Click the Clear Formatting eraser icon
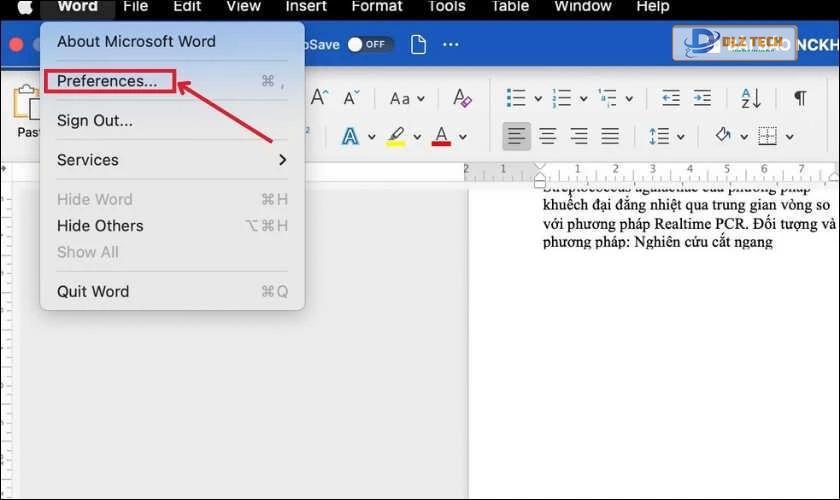Viewport: 840px width, 500px height. point(462,98)
